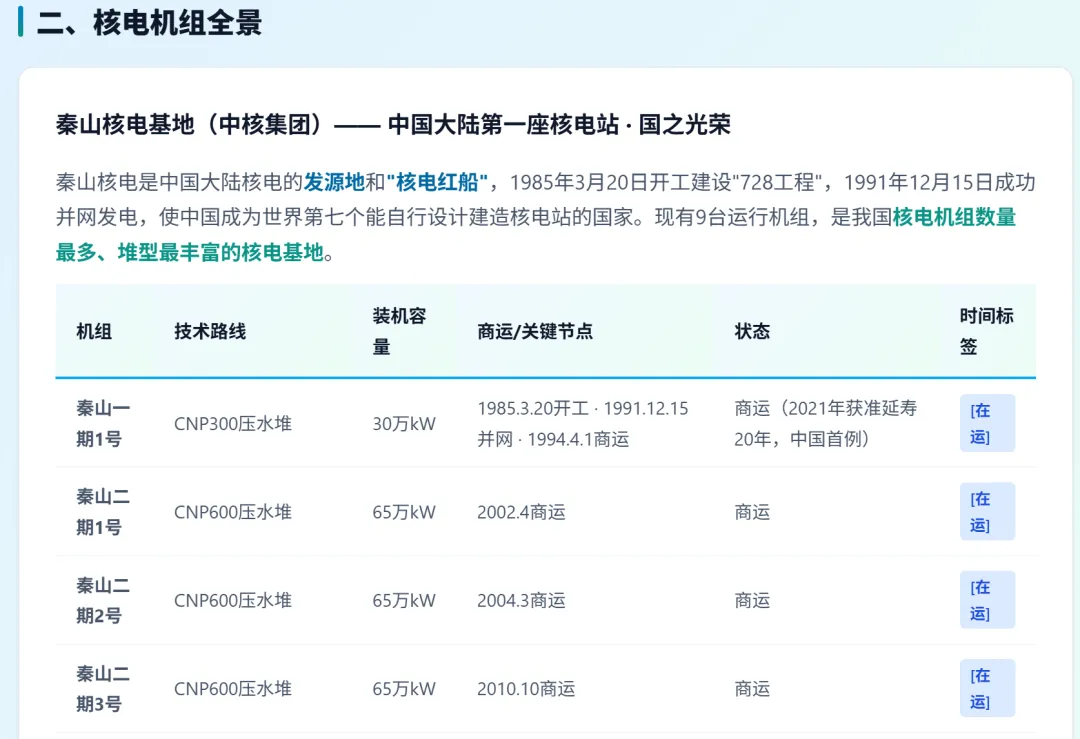The image size is (1080, 739).
Task: Select the 秦山二期3号 unit cell
Action: click(x=103, y=688)
